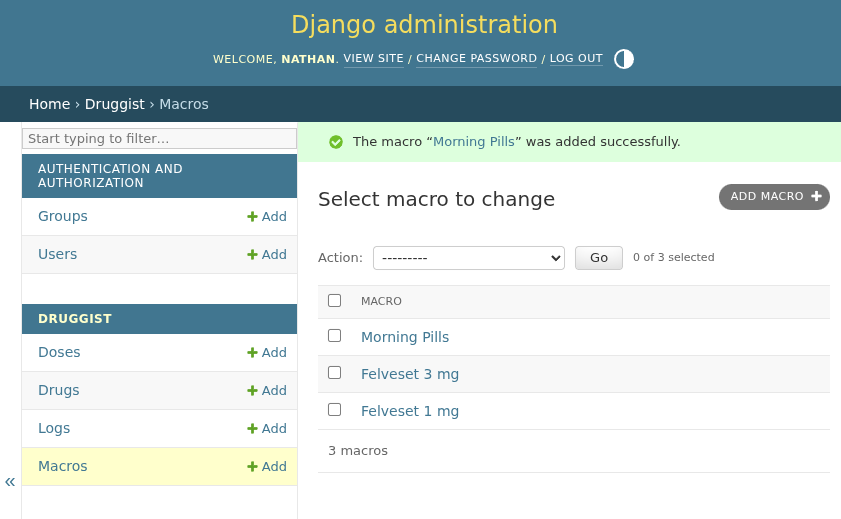
Task: Click the plus icon on ADD MACRO
Action: click(x=816, y=196)
